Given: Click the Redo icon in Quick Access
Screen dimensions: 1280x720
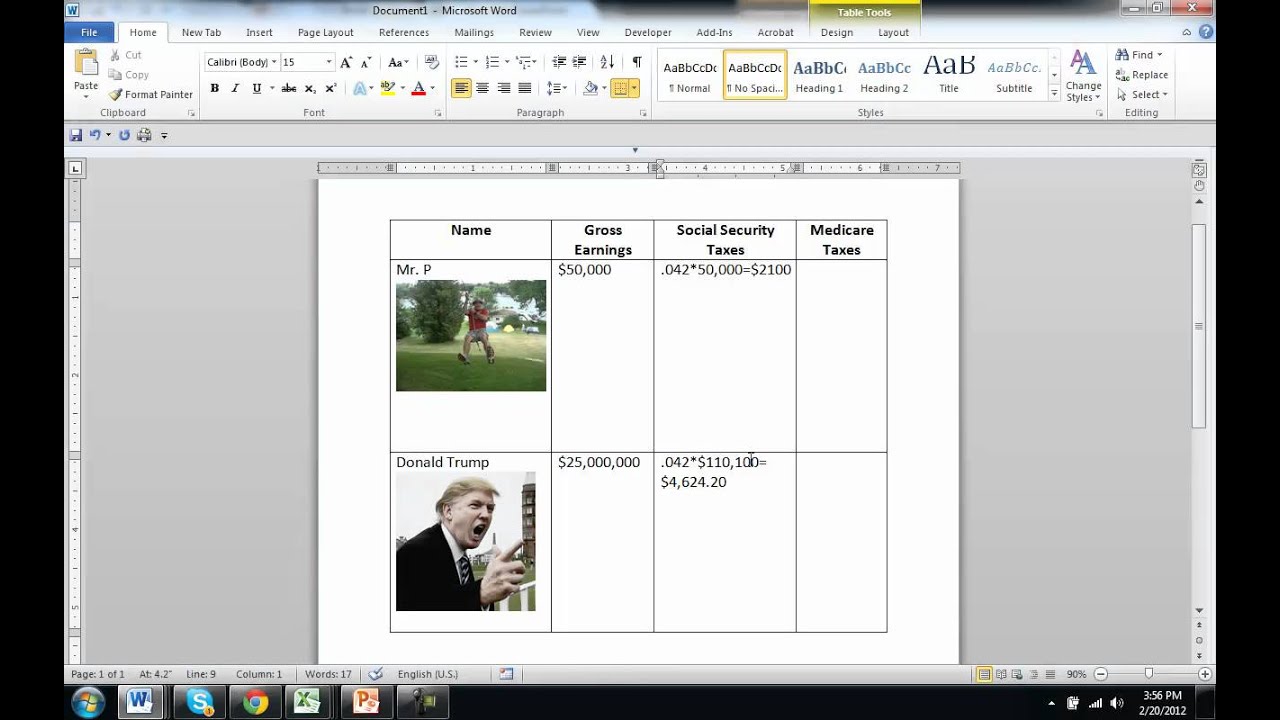Looking at the screenshot, I should [125, 135].
